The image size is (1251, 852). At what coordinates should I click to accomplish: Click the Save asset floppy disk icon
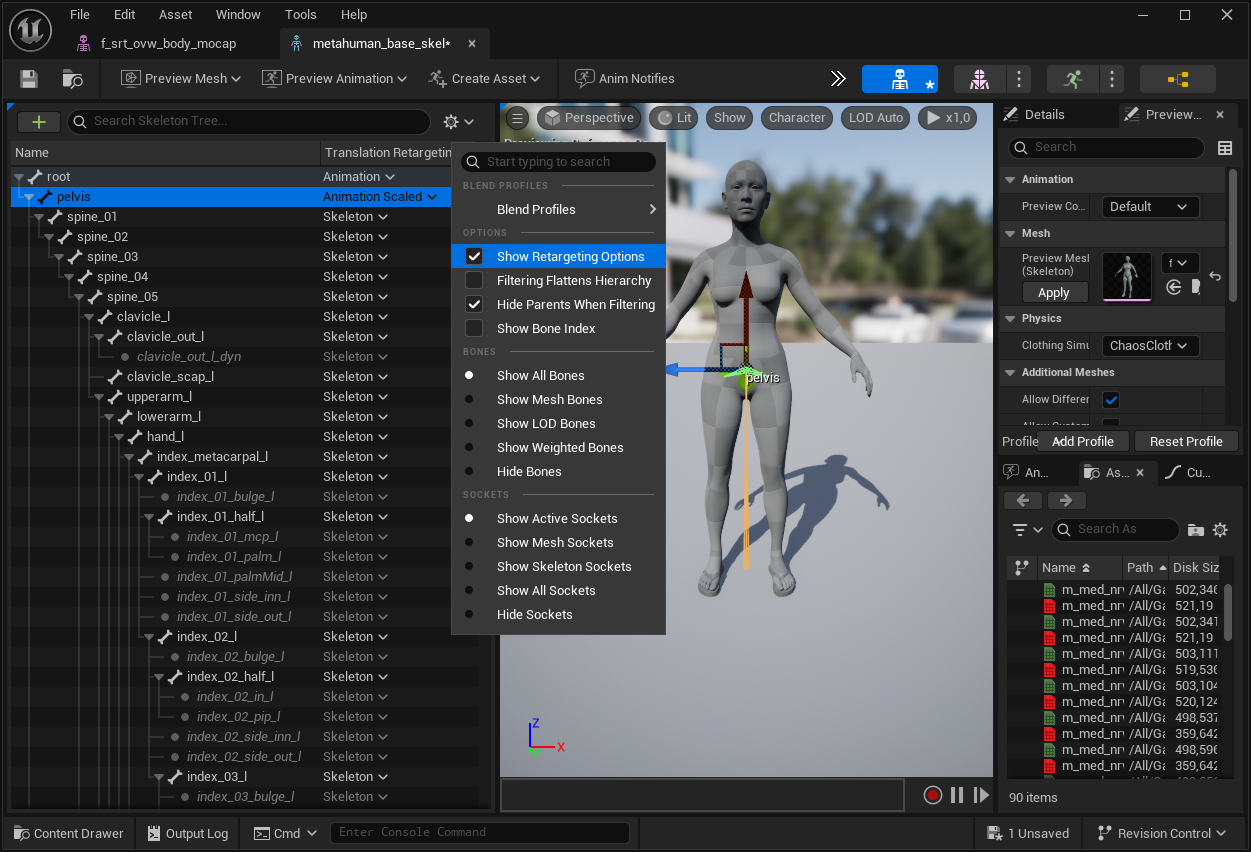[29, 79]
